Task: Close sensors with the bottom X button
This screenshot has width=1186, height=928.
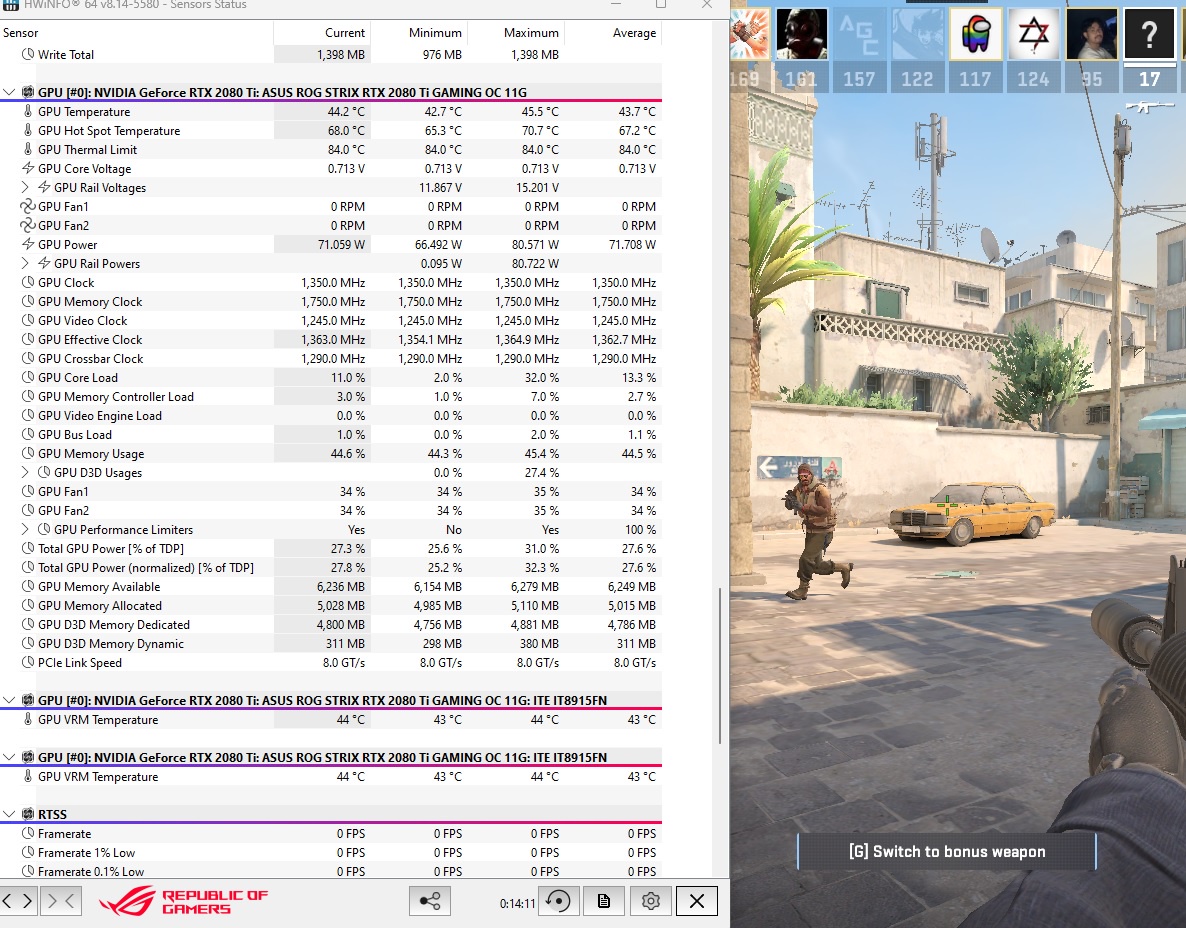Action: tap(697, 901)
